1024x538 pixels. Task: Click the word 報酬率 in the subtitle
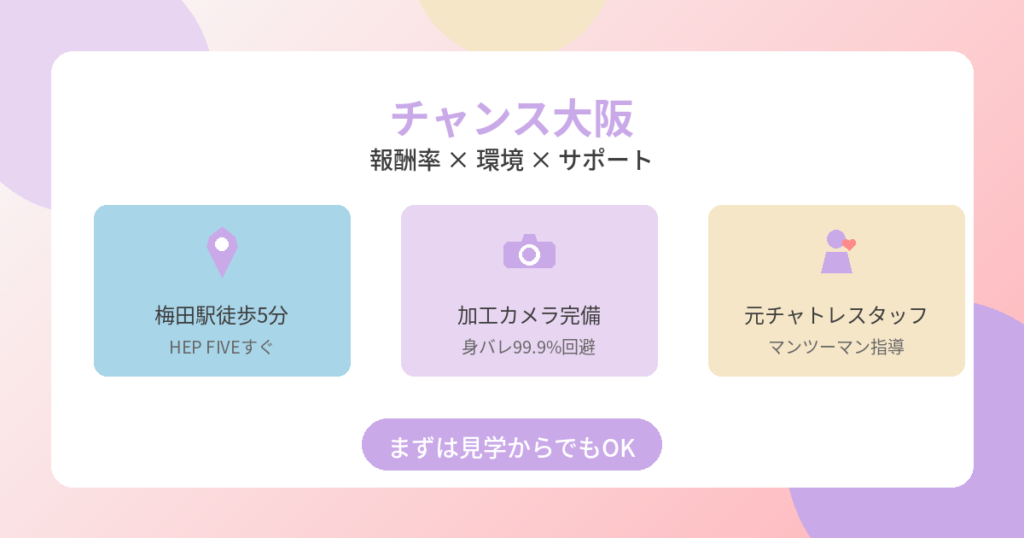click(404, 160)
